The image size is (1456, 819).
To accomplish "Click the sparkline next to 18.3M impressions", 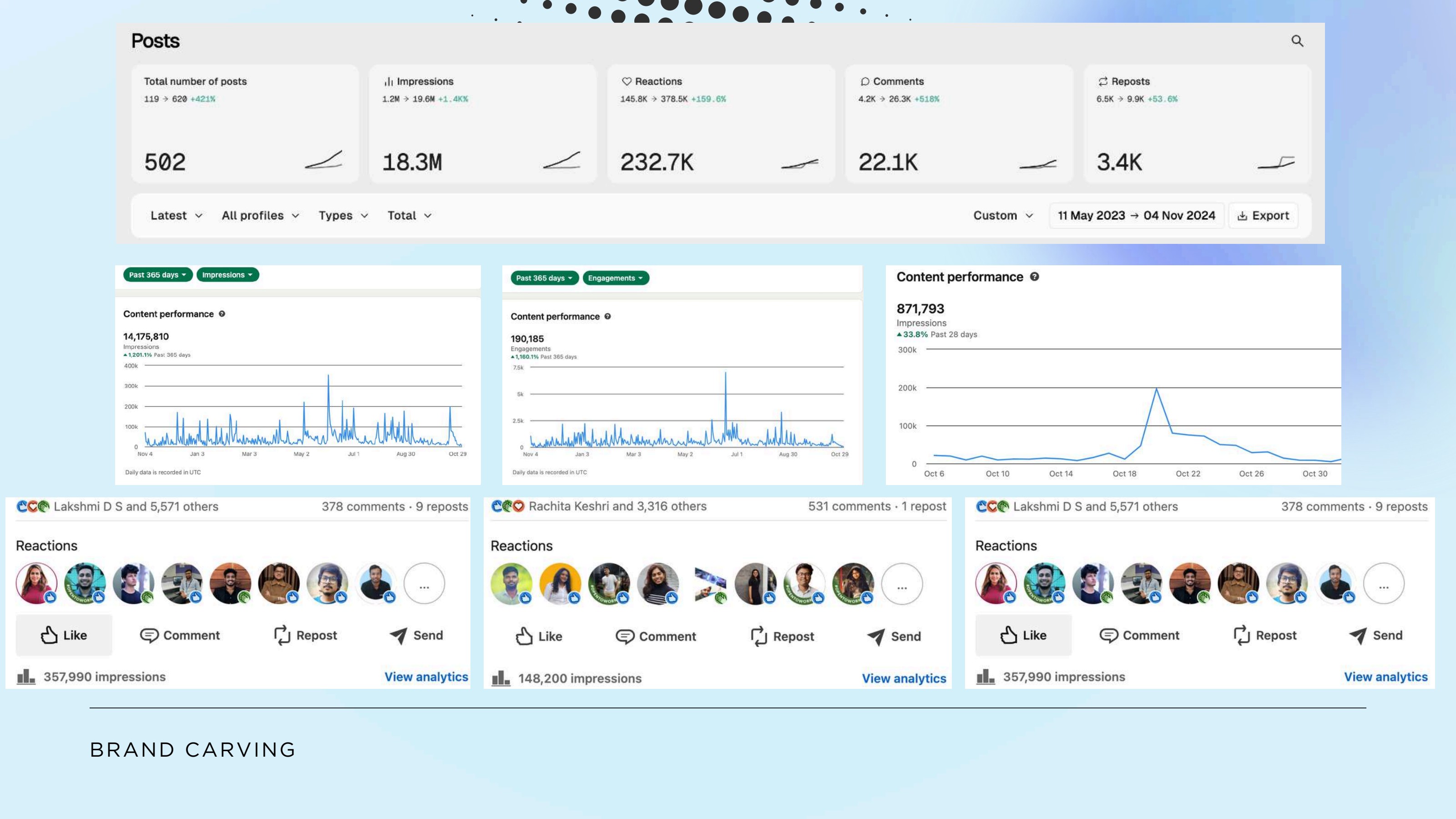I will (x=562, y=160).
